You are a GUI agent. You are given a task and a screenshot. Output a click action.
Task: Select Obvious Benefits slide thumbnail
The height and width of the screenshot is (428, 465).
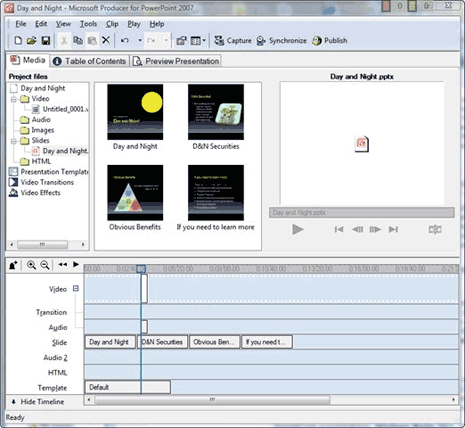pyautogui.click(x=135, y=193)
